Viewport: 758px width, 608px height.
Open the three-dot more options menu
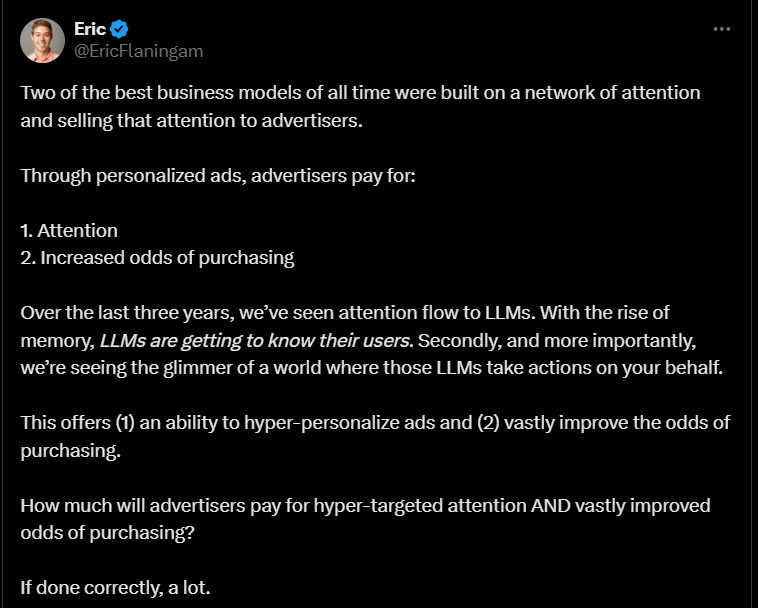pyautogui.click(x=722, y=29)
